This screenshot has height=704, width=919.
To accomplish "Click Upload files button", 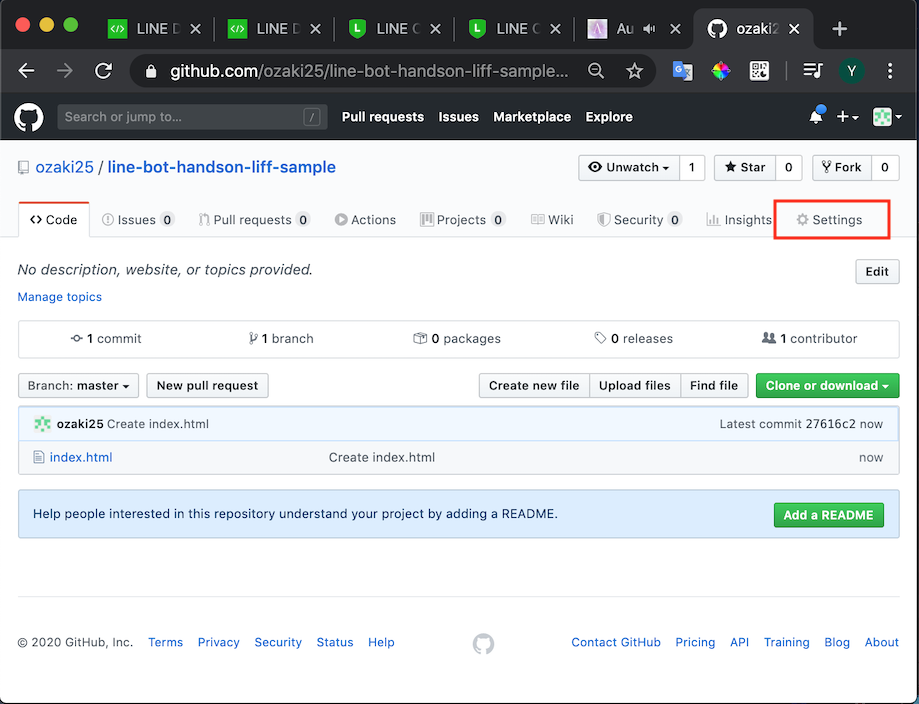I will click(635, 386).
